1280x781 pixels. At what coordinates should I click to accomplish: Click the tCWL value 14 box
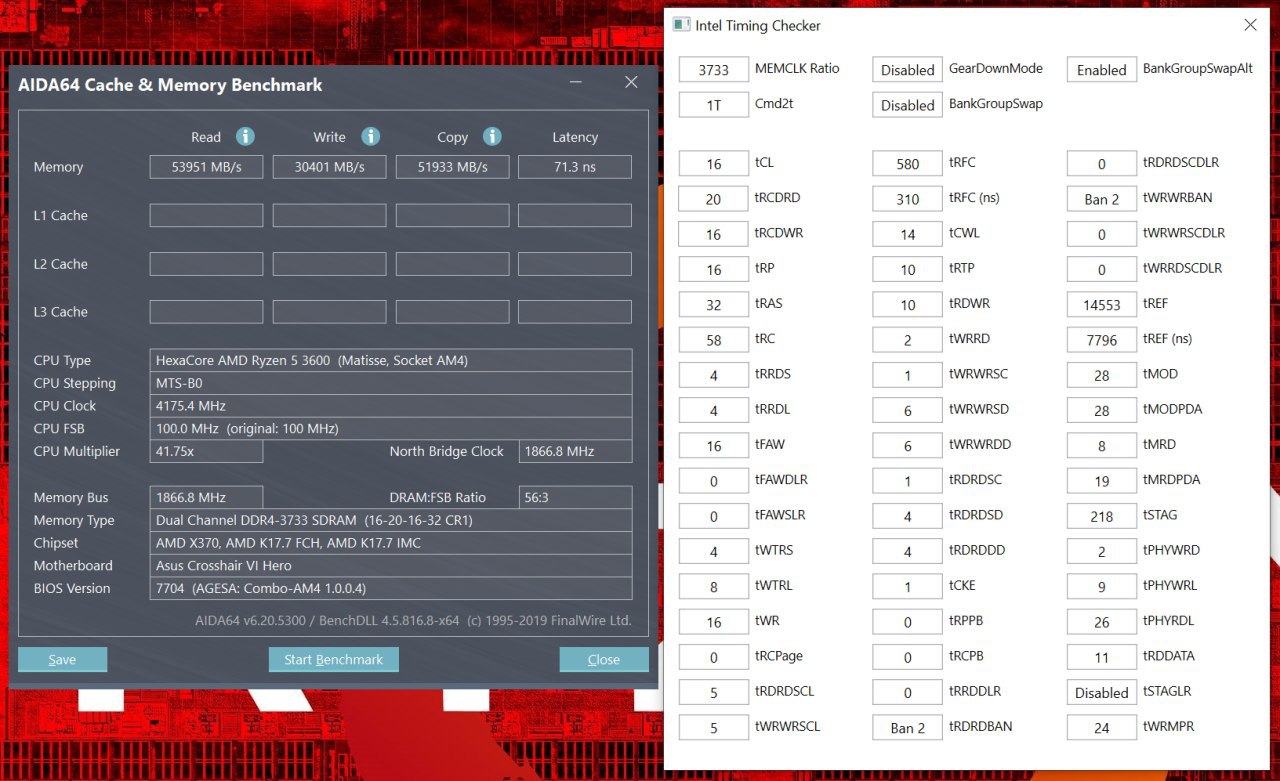tap(907, 234)
